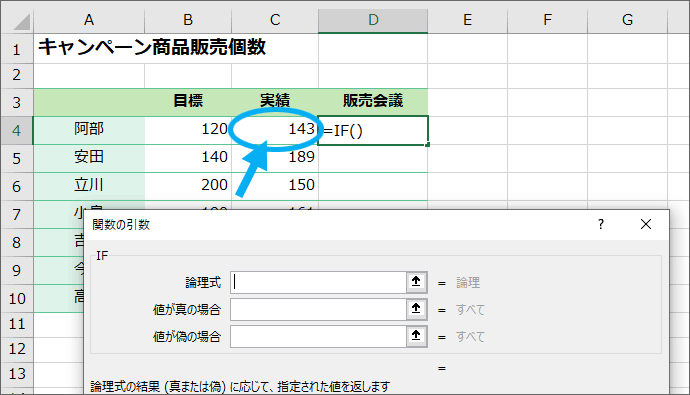Collapse dialog via 値が真の場合 range selector icon
The width and height of the screenshot is (690, 395).
coord(416,309)
